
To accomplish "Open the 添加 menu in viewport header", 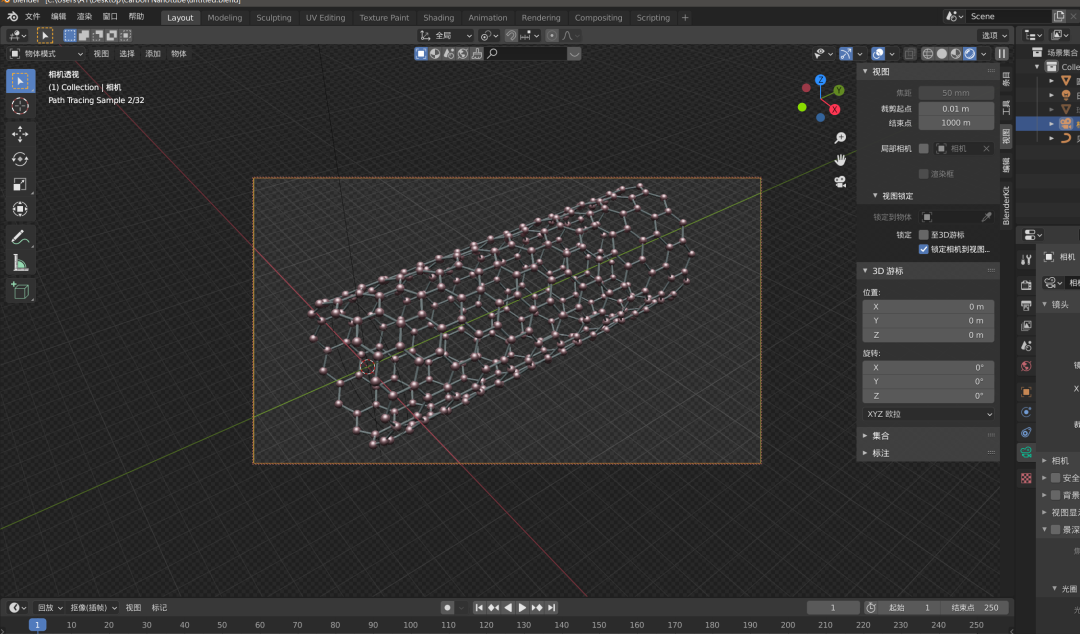I will pyautogui.click(x=153, y=54).
